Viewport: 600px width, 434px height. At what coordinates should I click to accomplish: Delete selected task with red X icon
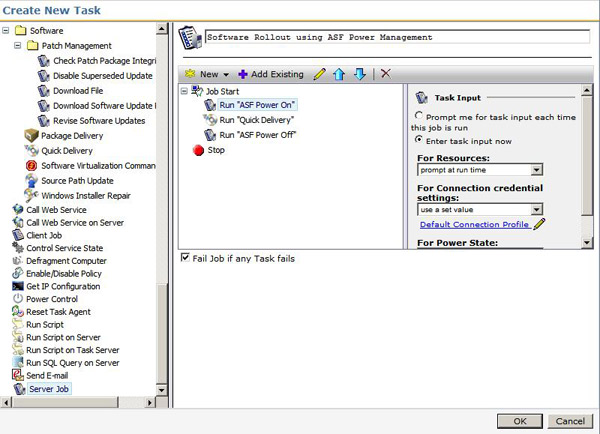386,73
